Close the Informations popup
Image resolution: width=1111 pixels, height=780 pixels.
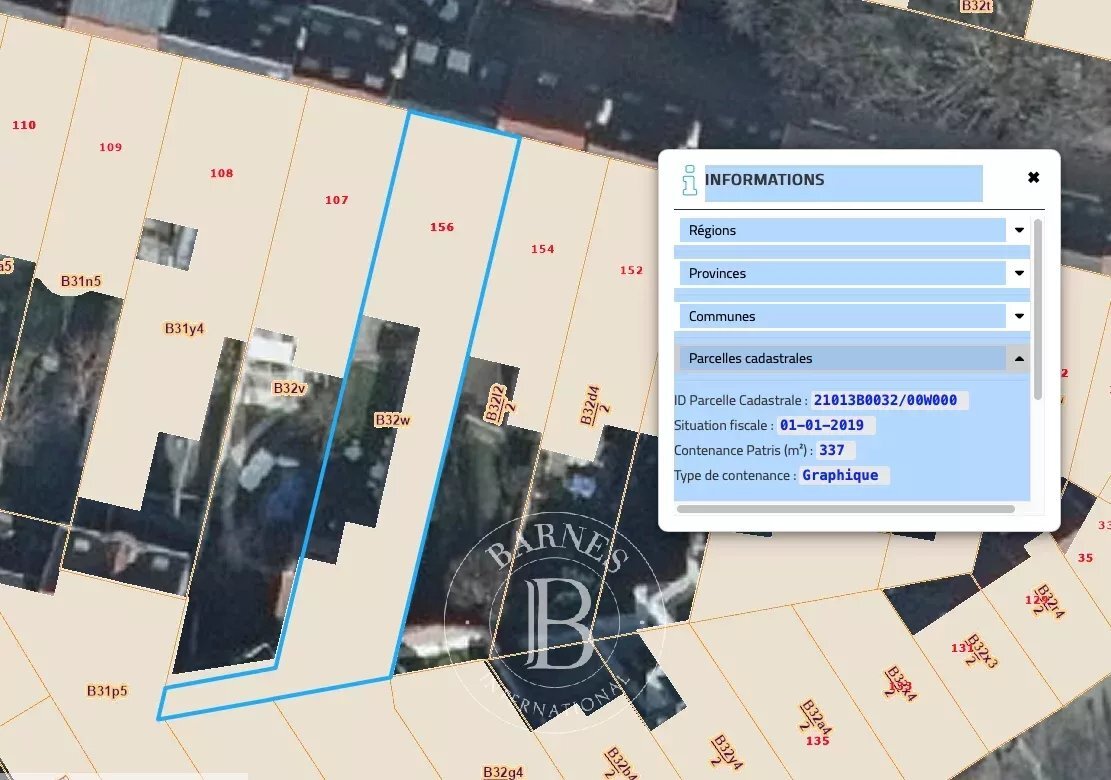(x=1033, y=178)
